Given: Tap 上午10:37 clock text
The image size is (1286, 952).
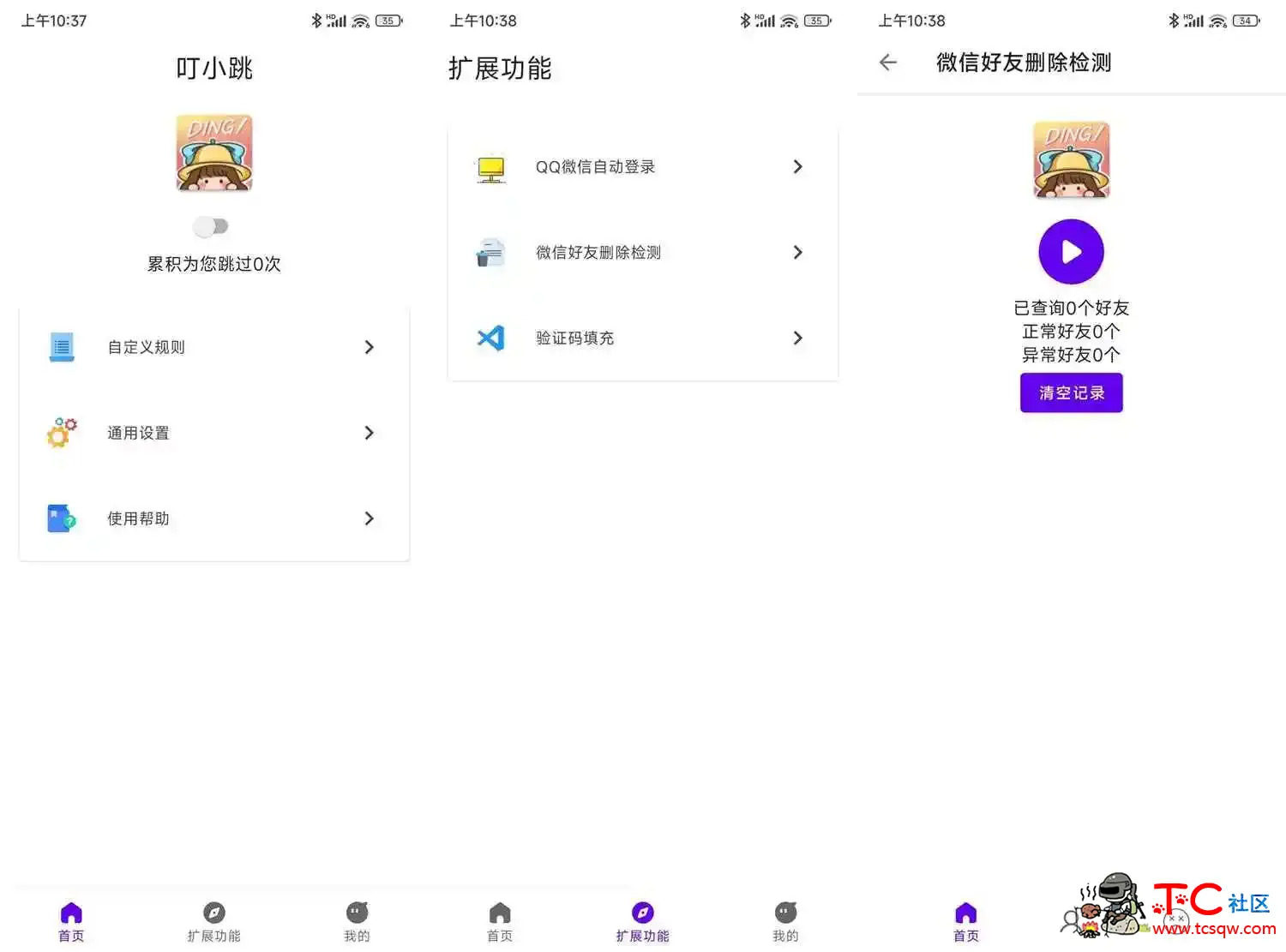Looking at the screenshot, I should tap(54, 21).
